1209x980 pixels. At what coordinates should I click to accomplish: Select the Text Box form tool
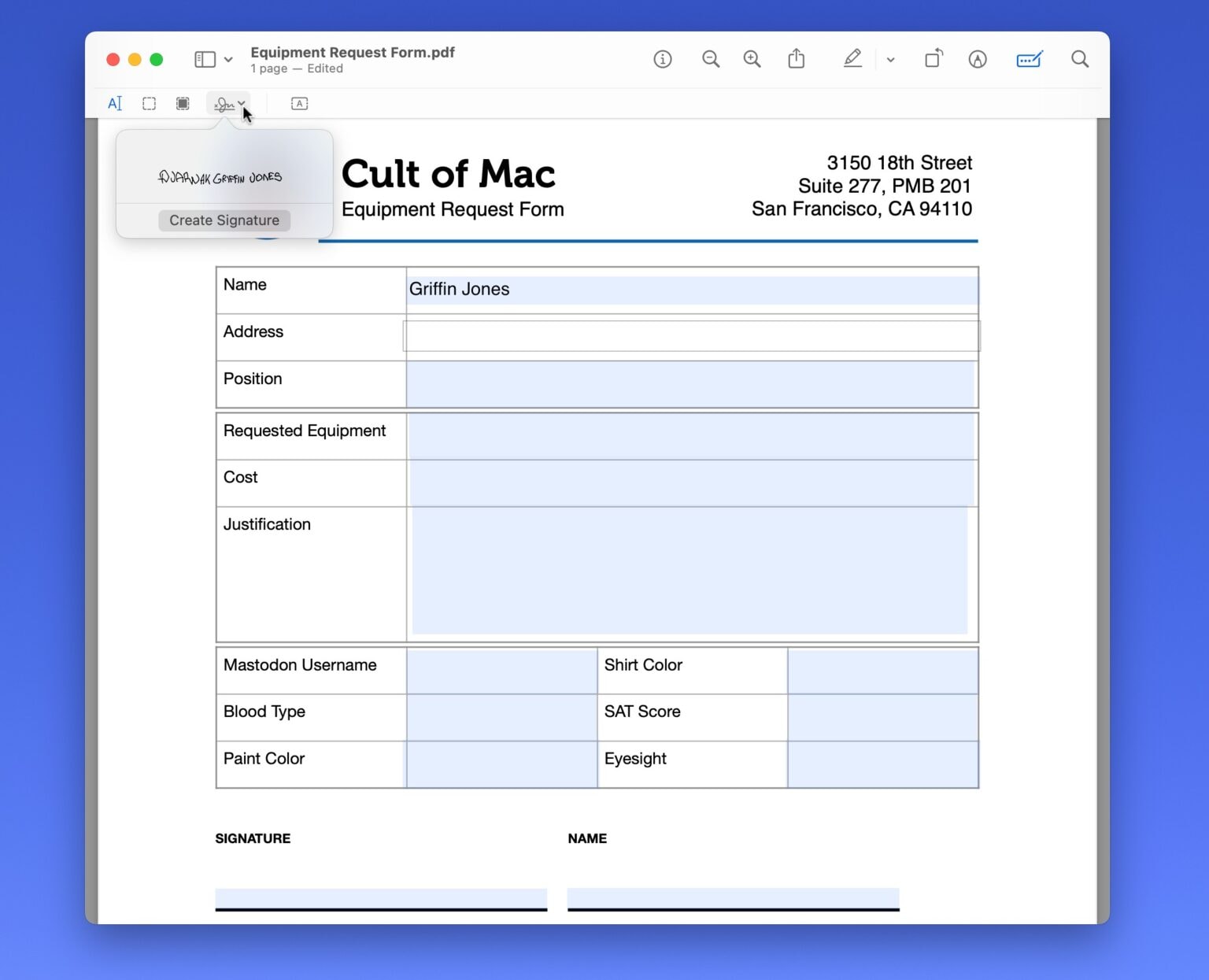pos(299,103)
